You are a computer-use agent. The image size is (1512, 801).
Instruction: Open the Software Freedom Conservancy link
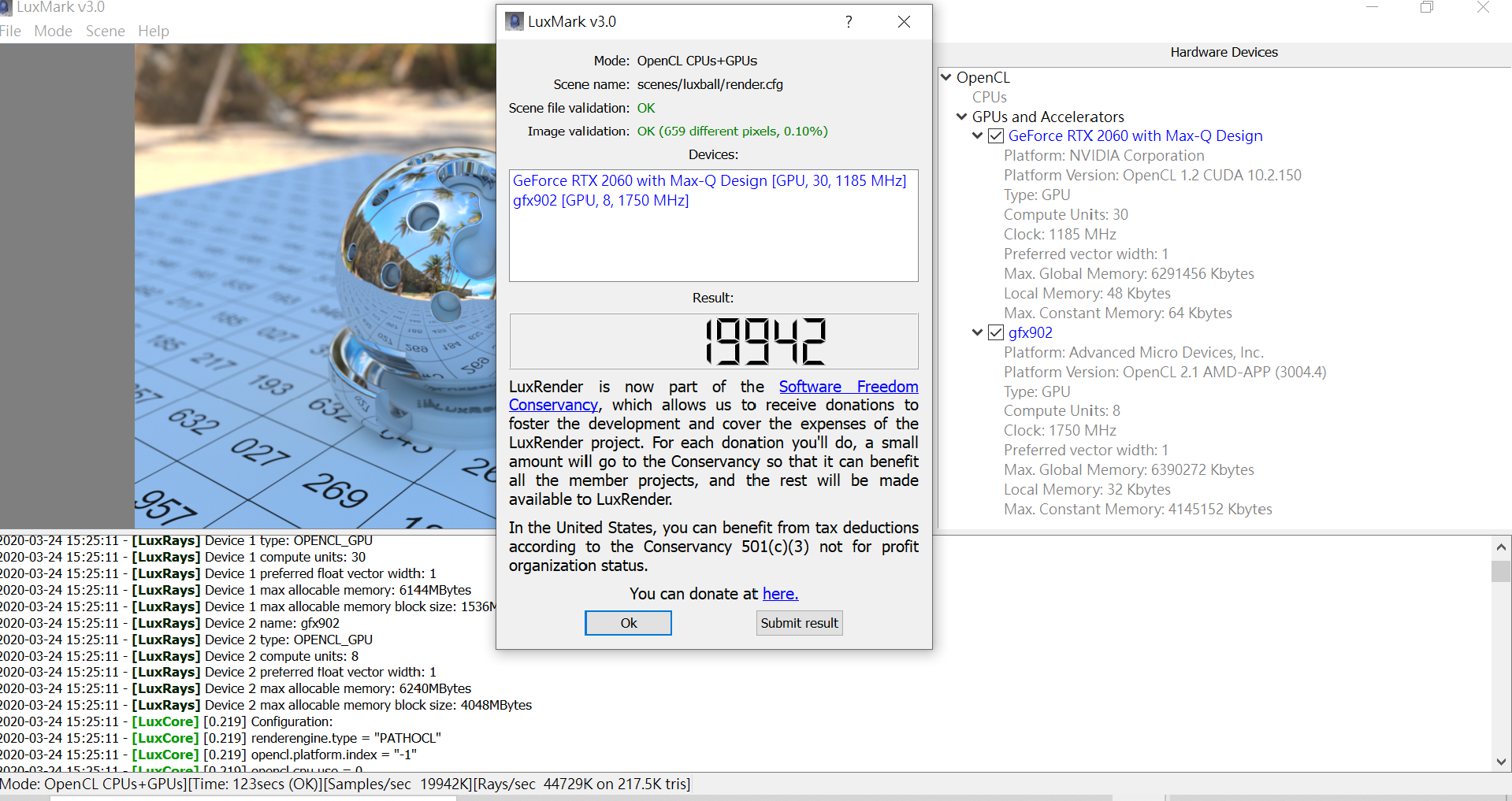[x=849, y=387]
